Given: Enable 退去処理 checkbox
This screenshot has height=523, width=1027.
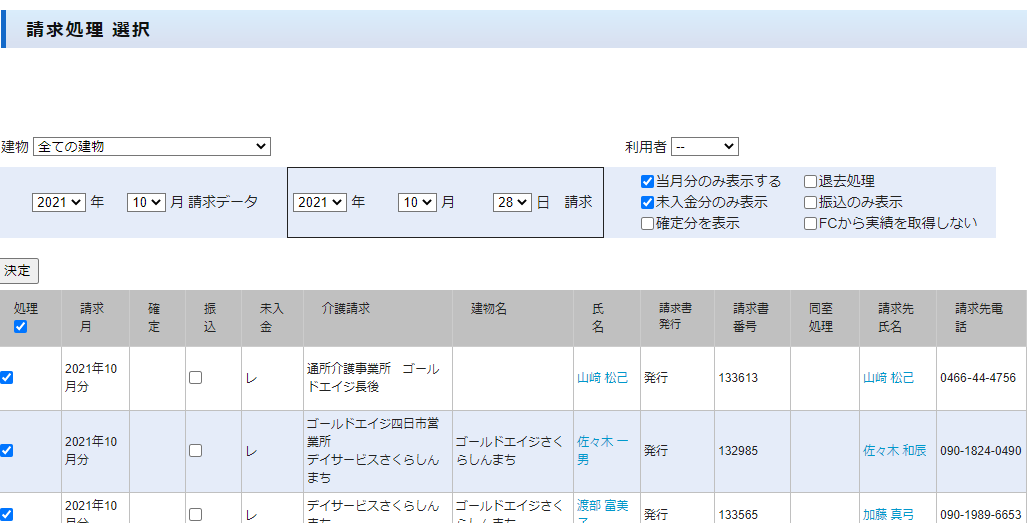Looking at the screenshot, I should tap(811, 182).
